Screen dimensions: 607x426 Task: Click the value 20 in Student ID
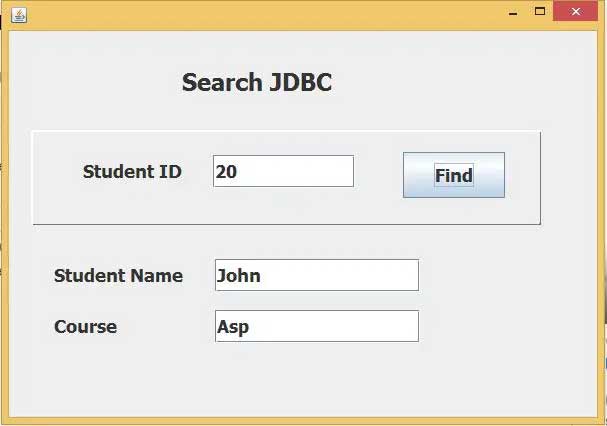coord(226,172)
